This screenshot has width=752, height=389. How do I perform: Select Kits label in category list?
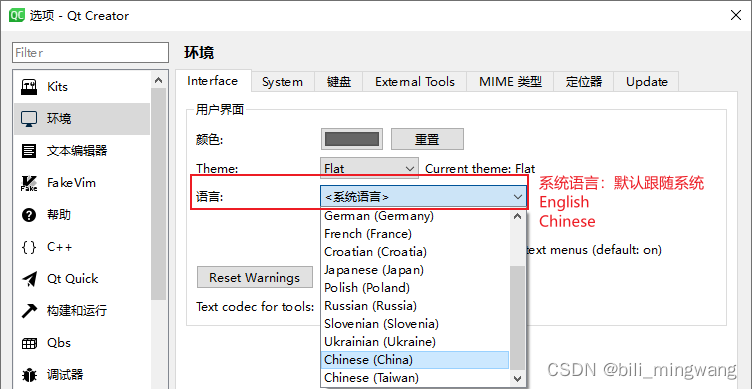(x=57, y=87)
